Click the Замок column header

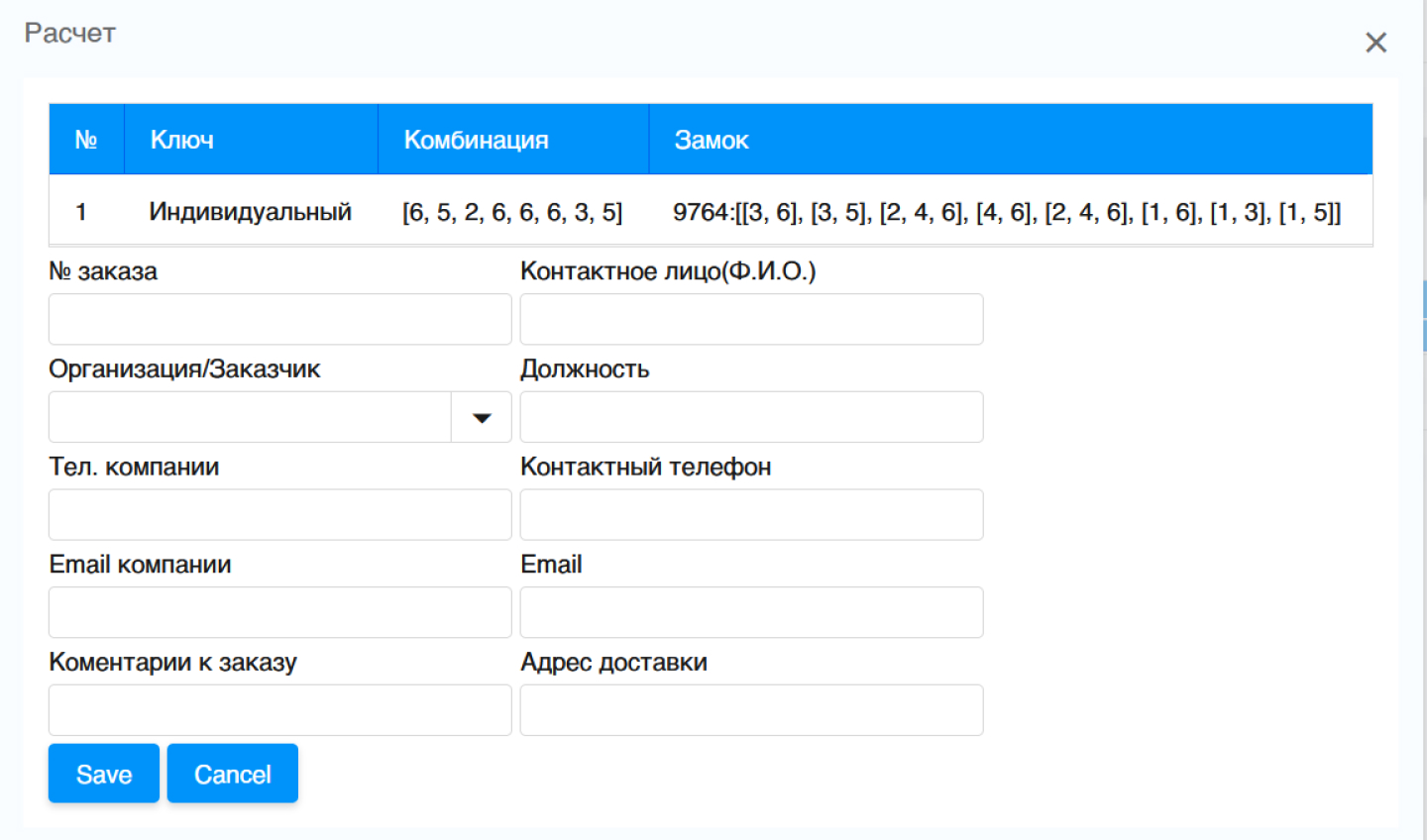pos(712,140)
